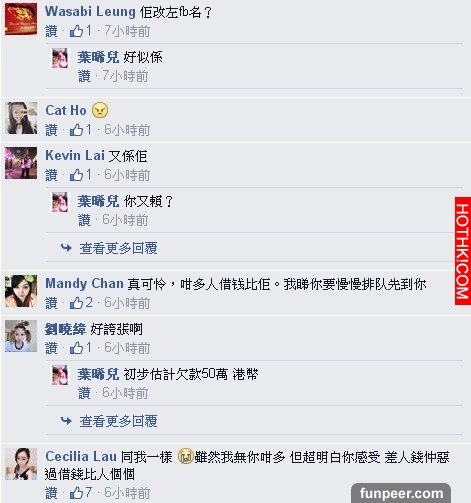Click thumbs-up icon under Kevin Lai's comment
This screenshot has height=503, width=471.
tap(76, 175)
